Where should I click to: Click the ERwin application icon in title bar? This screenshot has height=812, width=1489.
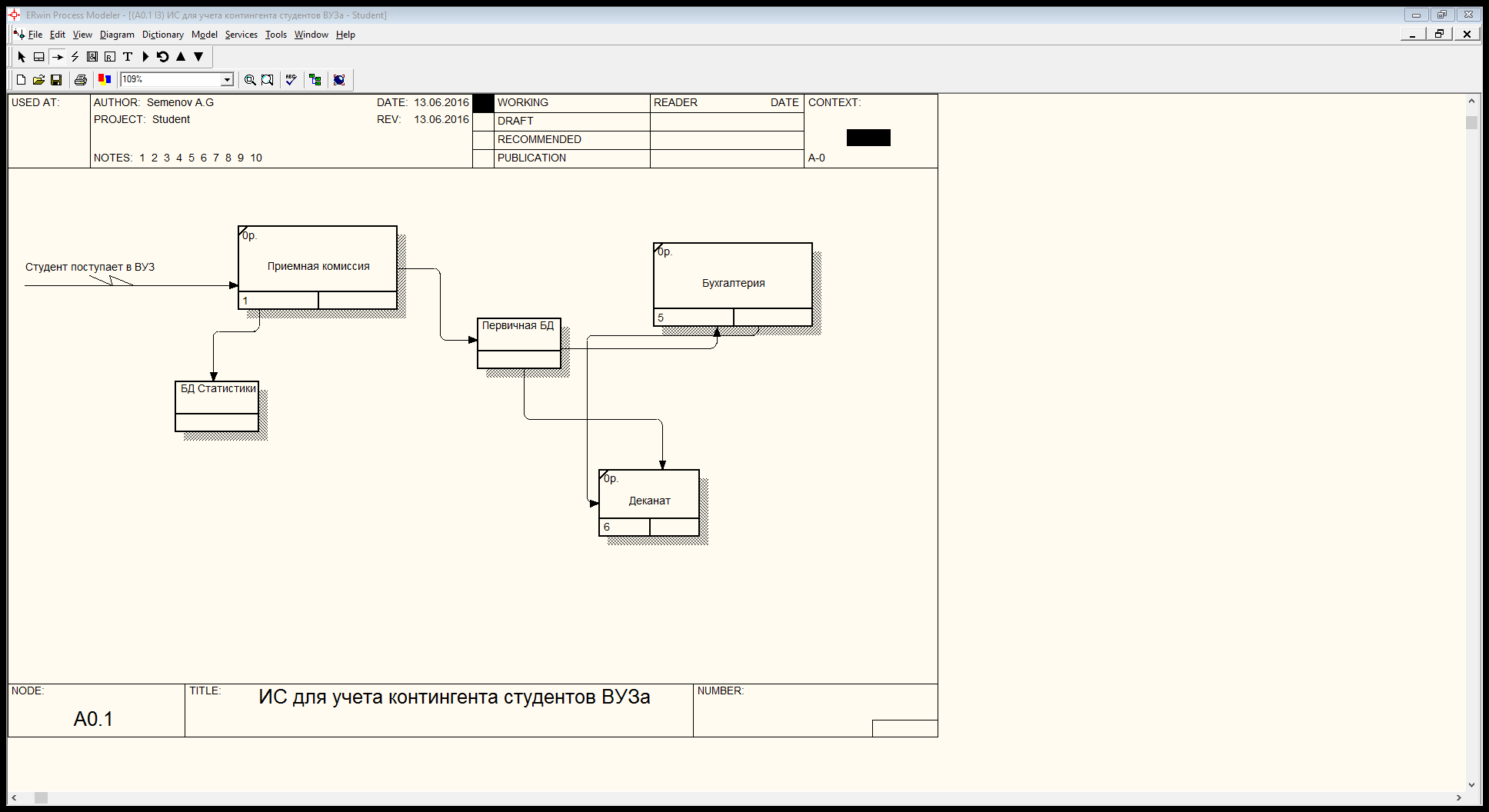click(x=14, y=15)
